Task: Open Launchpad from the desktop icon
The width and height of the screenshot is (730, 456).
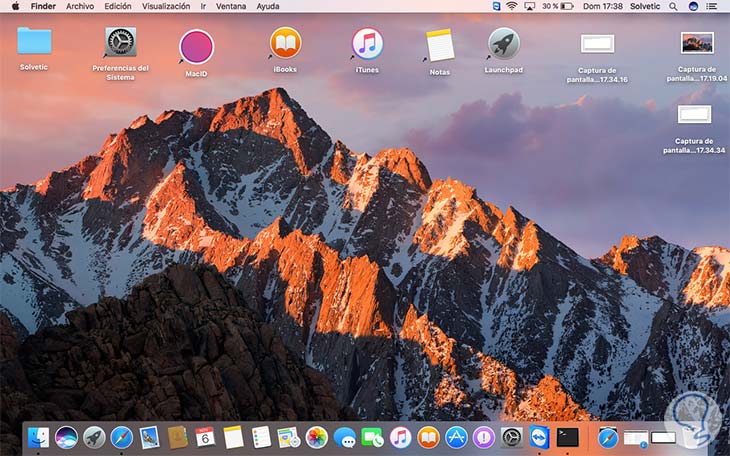Action: tap(503, 43)
